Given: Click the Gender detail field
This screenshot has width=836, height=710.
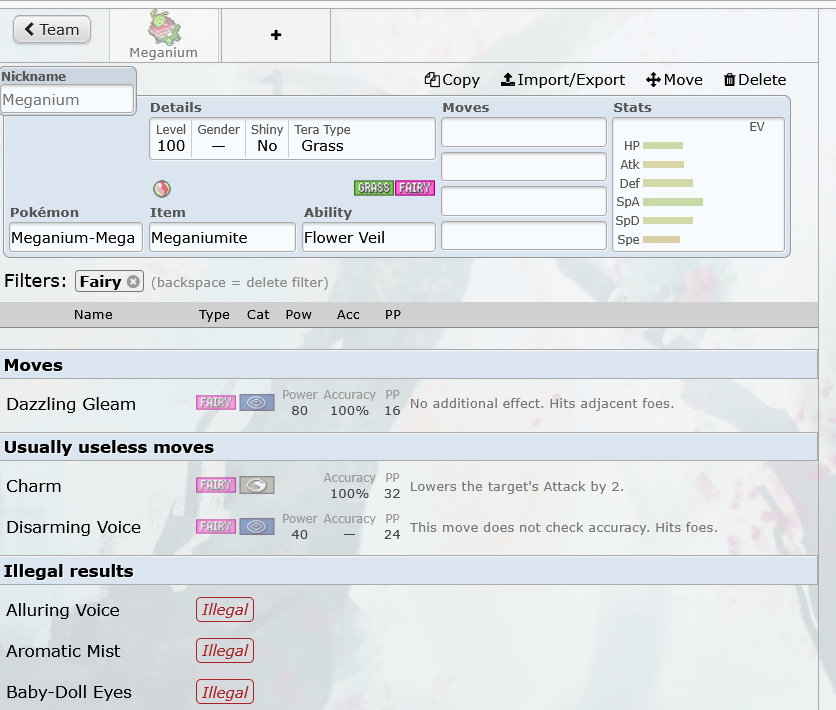Looking at the screenshot, I should (x=218, y=138).
